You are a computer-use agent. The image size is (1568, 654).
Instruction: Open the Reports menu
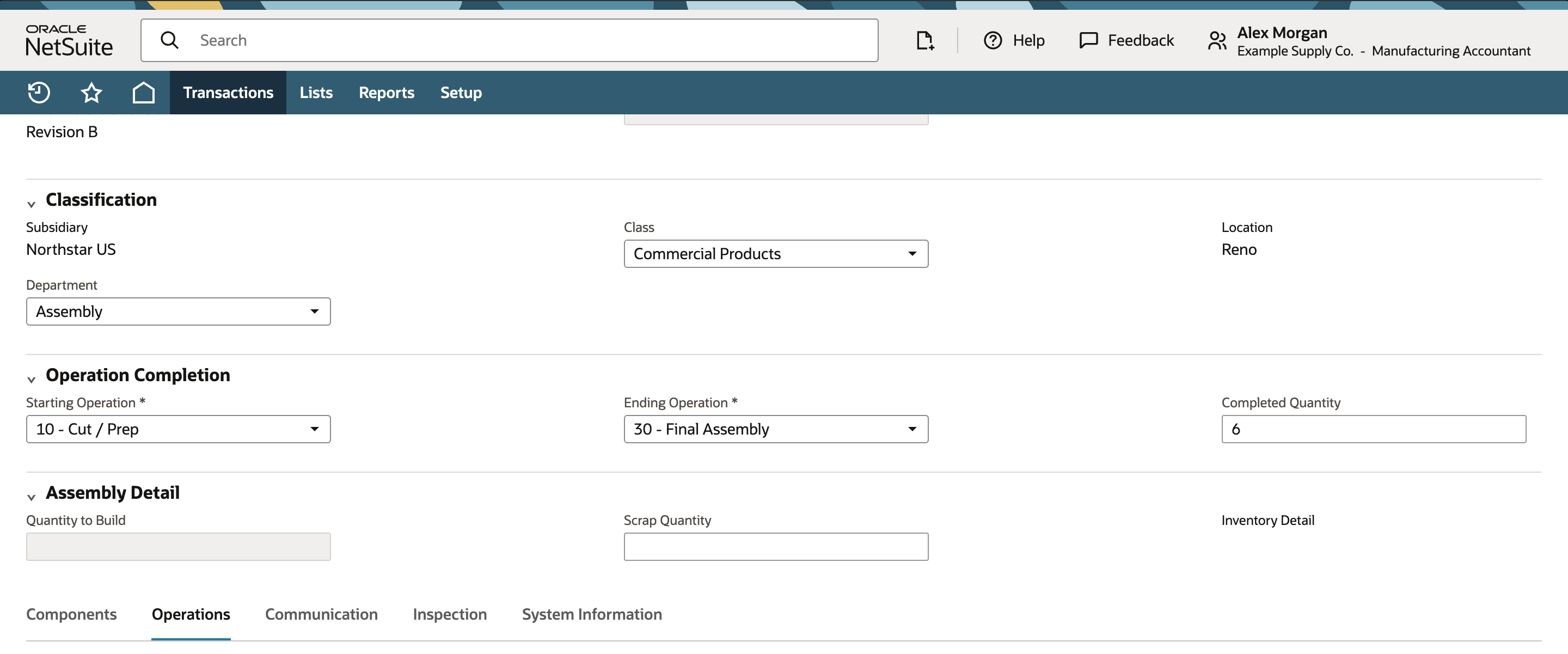(387, 93)
